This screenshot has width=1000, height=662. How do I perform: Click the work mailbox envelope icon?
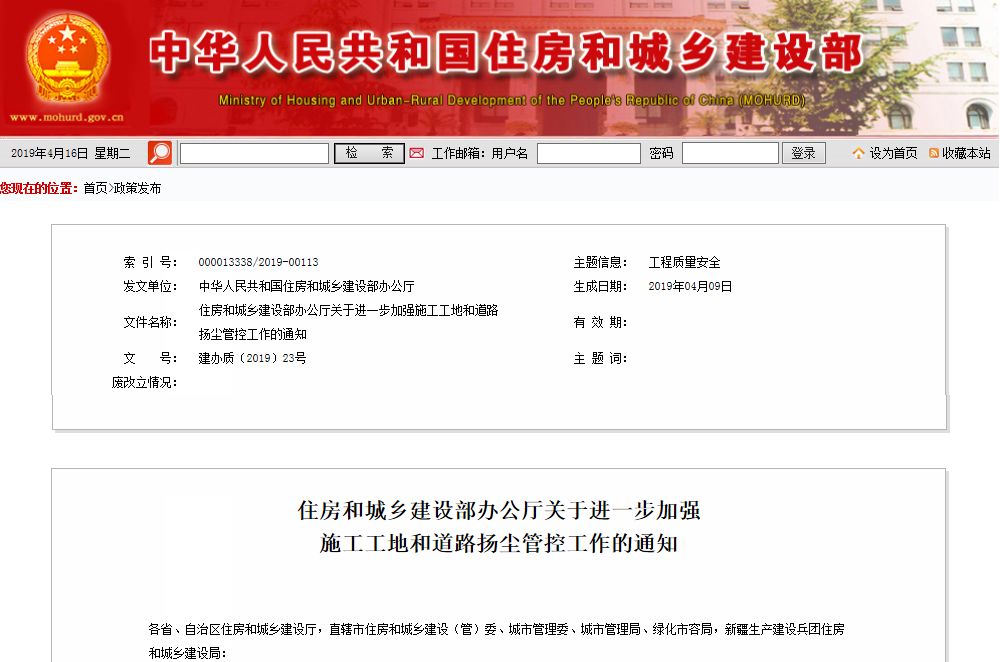coord(416,153)
